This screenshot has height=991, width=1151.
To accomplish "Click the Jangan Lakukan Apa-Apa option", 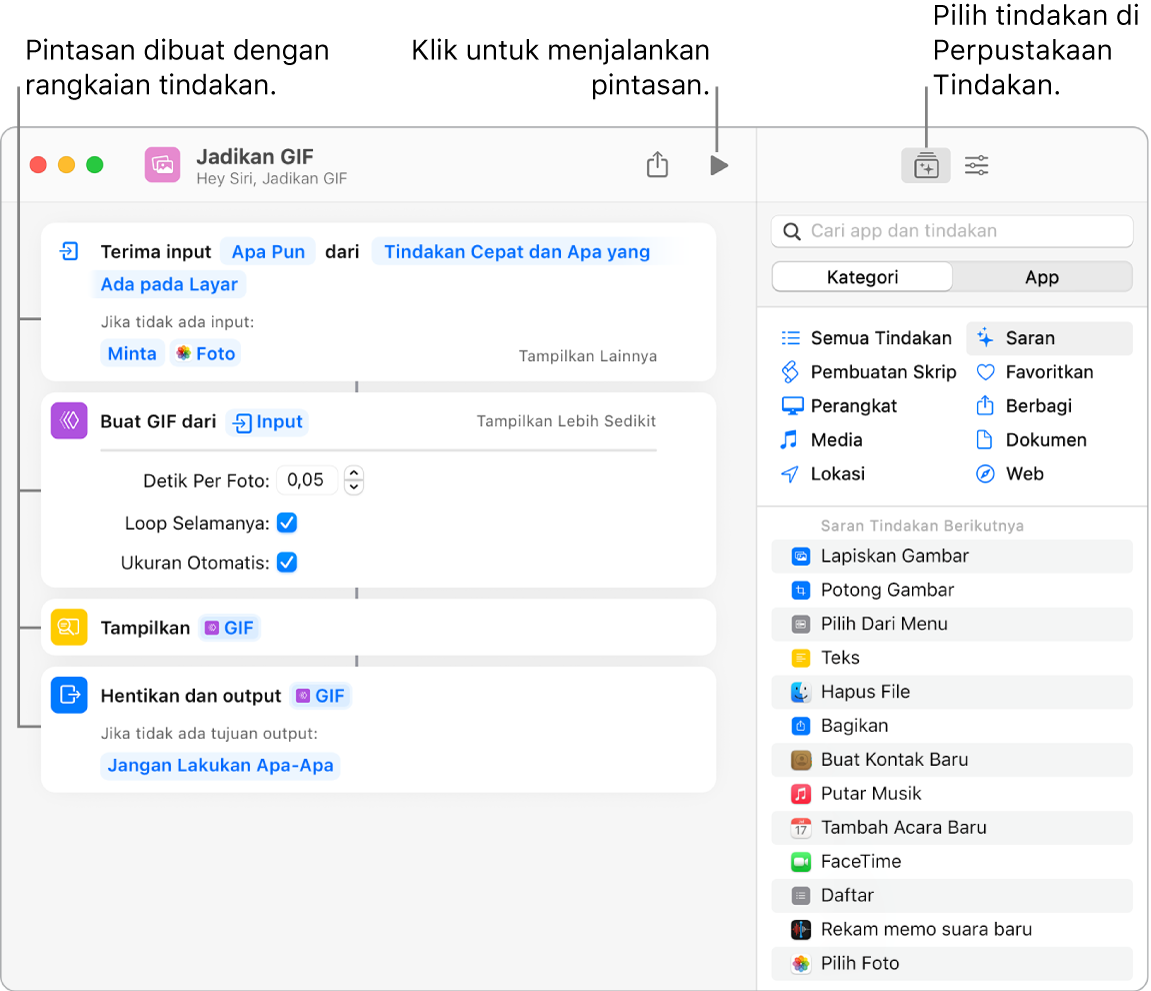I will (x=219, y=763).
